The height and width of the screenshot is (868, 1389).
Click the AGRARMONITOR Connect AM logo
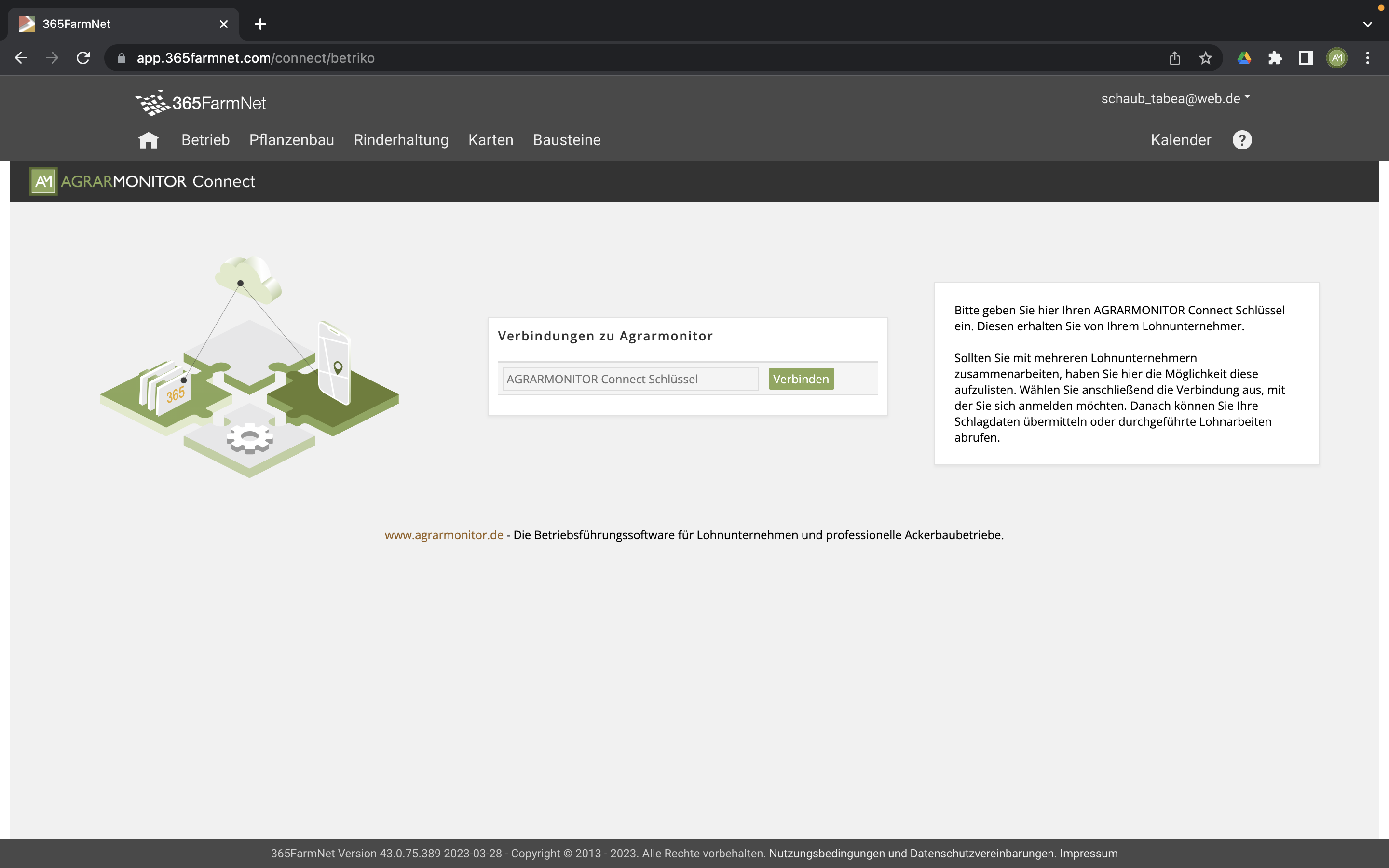tap(43, 181)
